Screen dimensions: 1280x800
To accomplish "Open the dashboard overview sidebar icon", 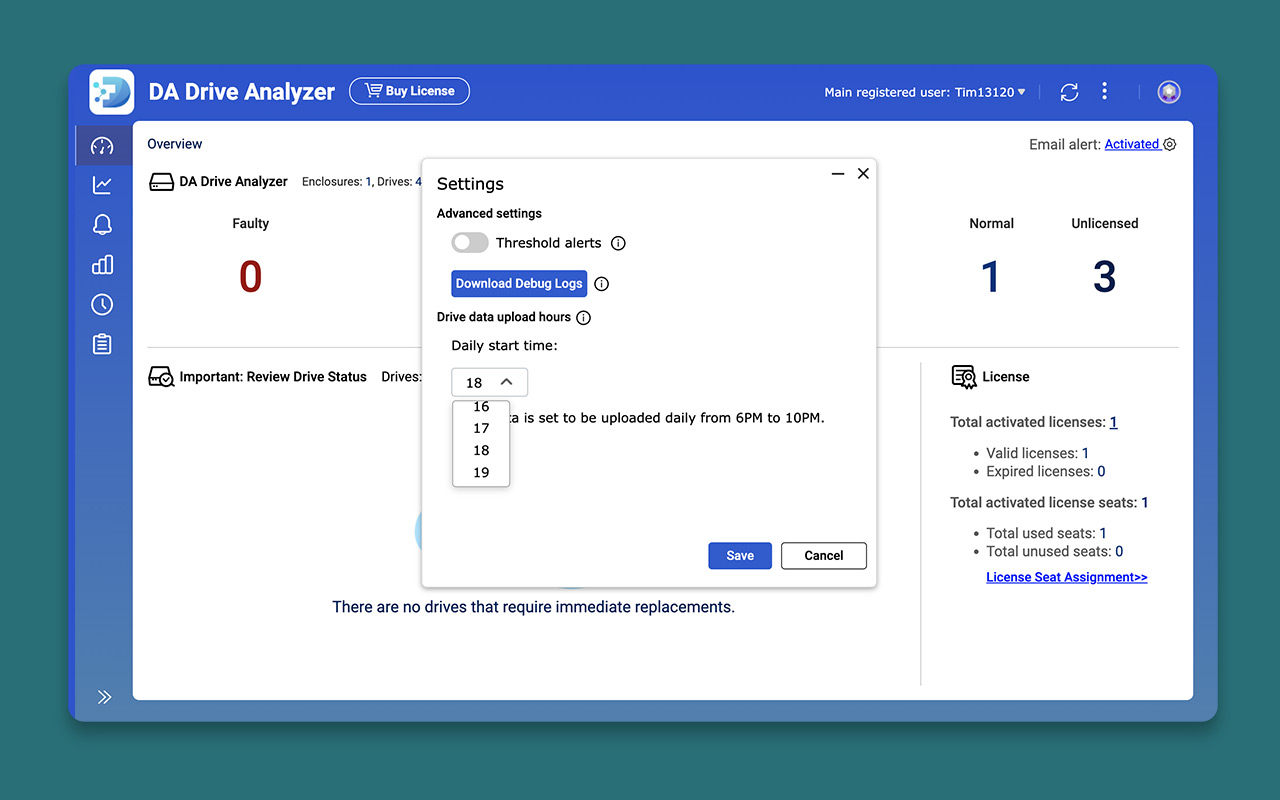I will point(102,146).
